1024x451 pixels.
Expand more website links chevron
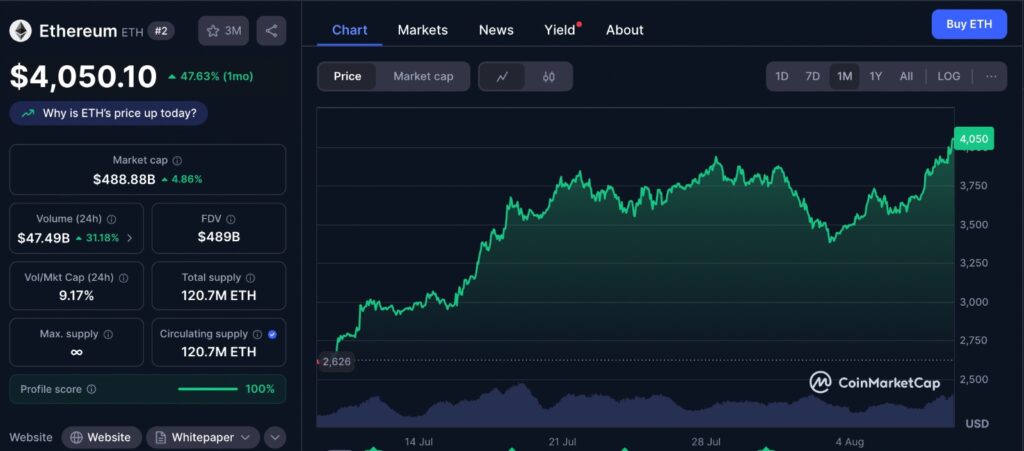coord(275,437)
